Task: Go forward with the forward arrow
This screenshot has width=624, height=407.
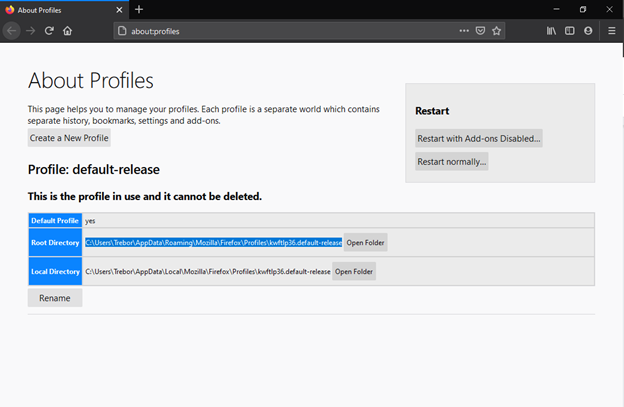Action: 31,31
